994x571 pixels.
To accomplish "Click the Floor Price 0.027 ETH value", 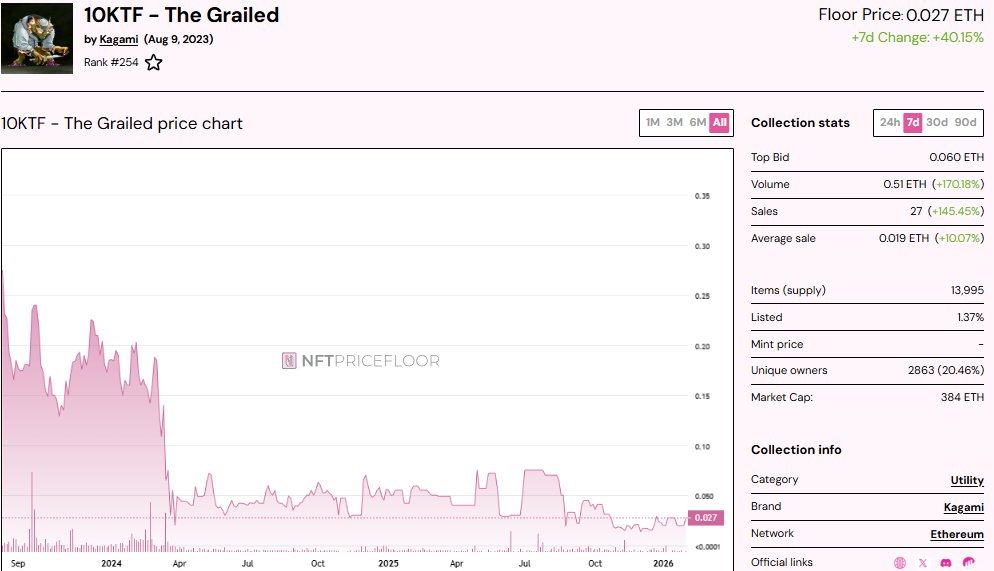I will (945, 15).
